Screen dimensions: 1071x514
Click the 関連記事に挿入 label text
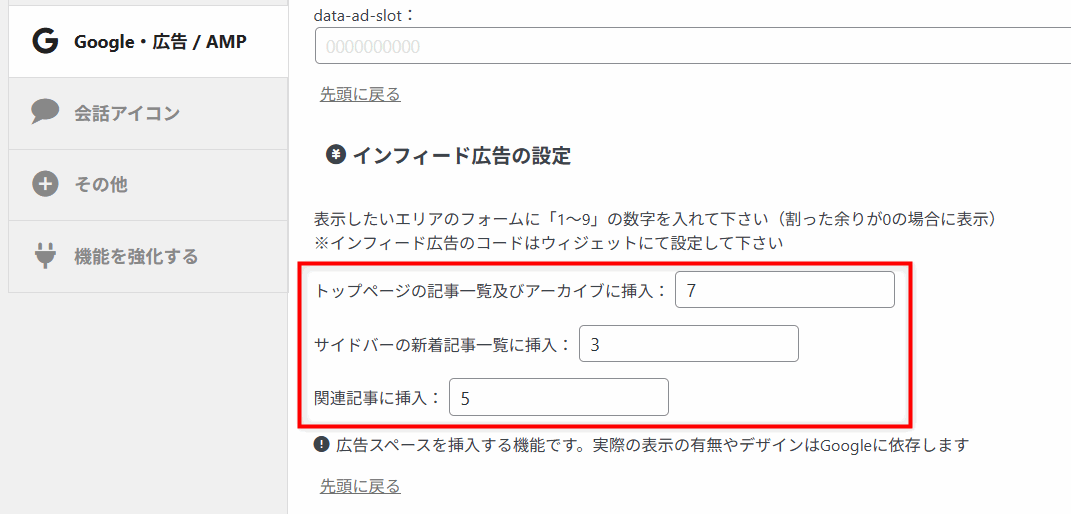pos(378,397)
